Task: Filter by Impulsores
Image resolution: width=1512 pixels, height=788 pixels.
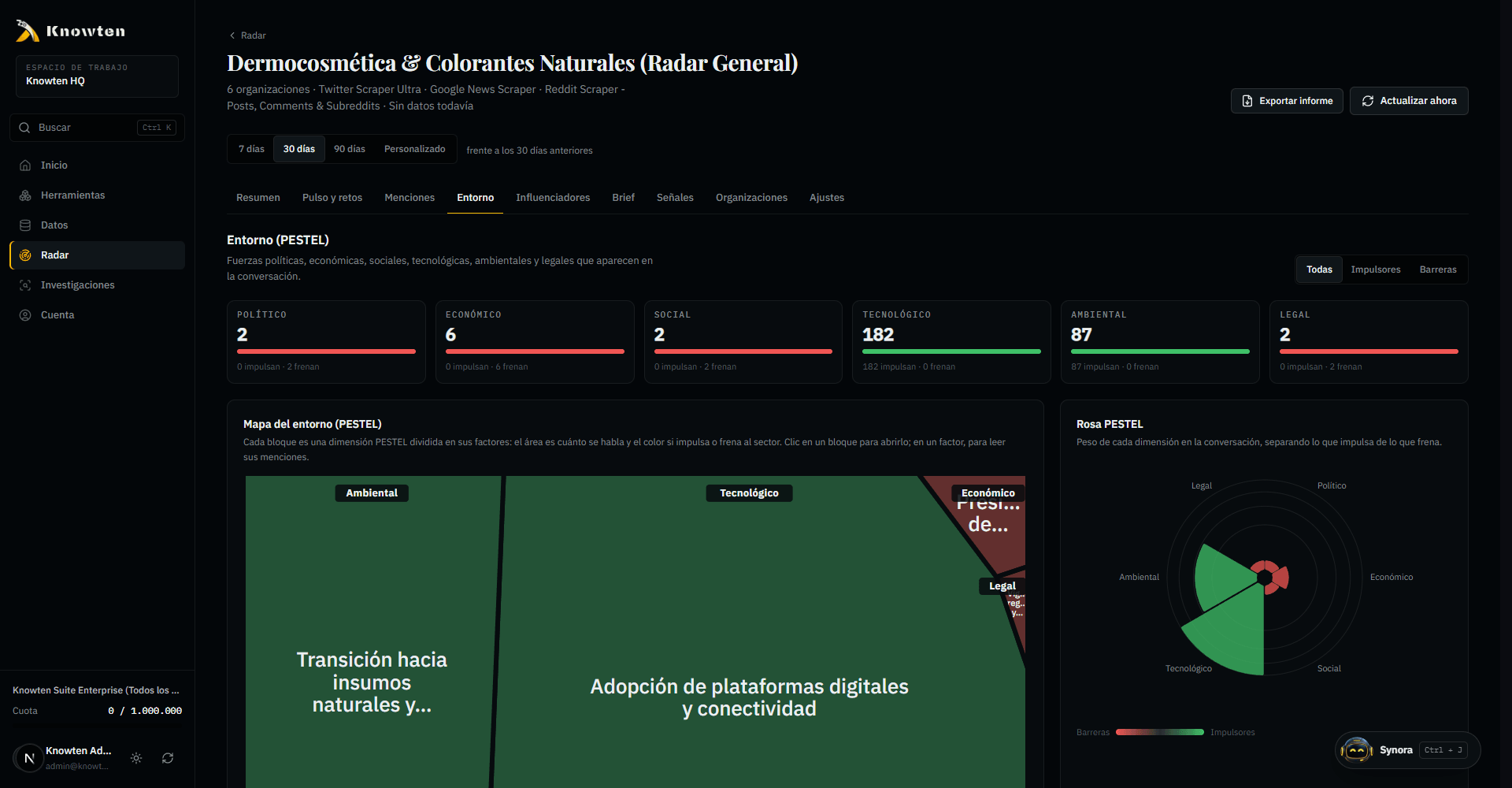Action: click(1376, 269)
